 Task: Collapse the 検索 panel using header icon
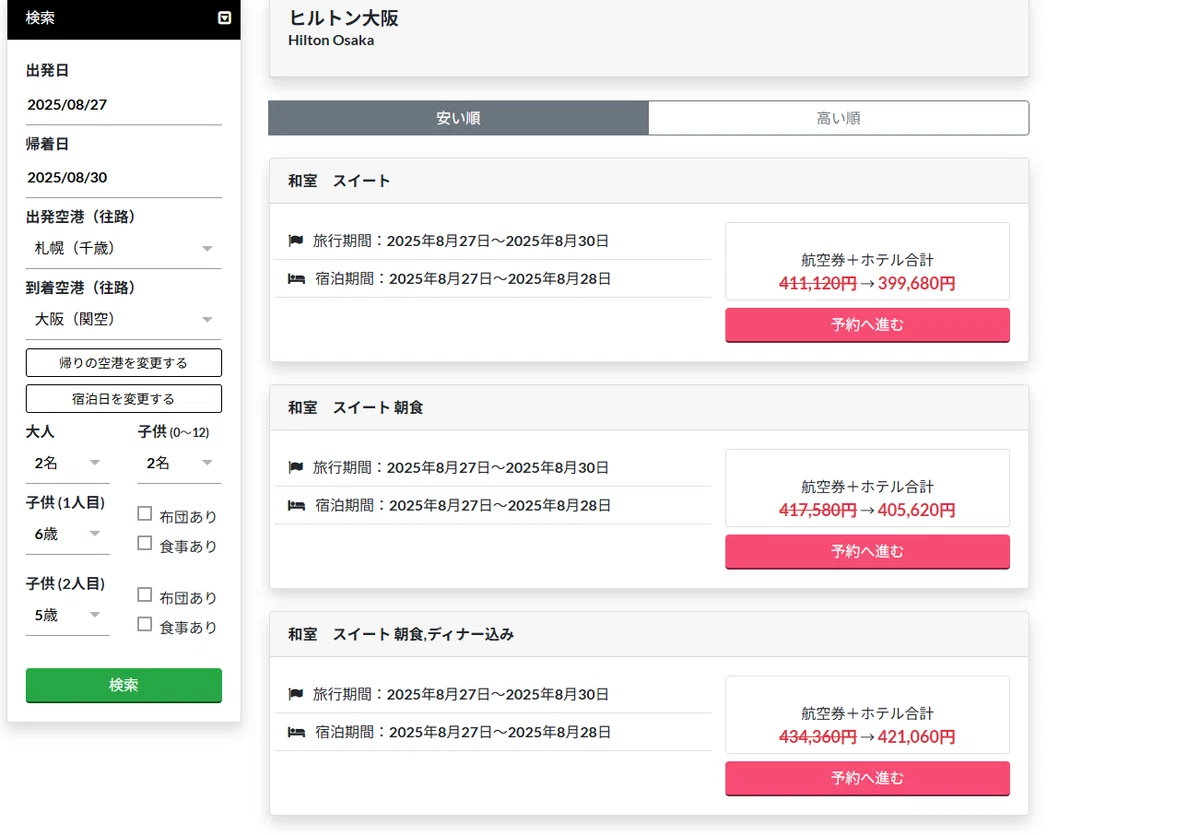225,18
